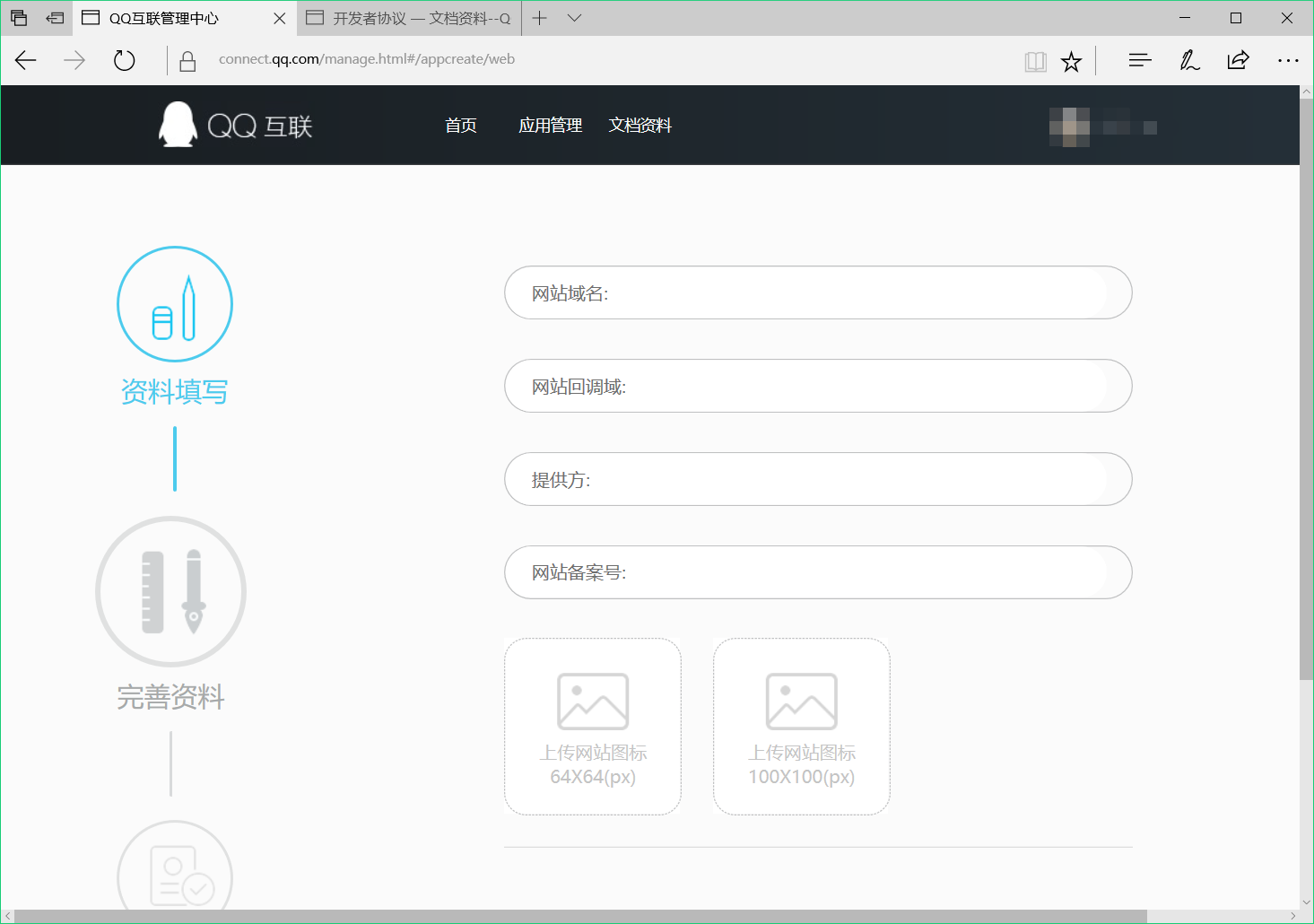Upload the 100X100 website icon

(x=802, y=727)
